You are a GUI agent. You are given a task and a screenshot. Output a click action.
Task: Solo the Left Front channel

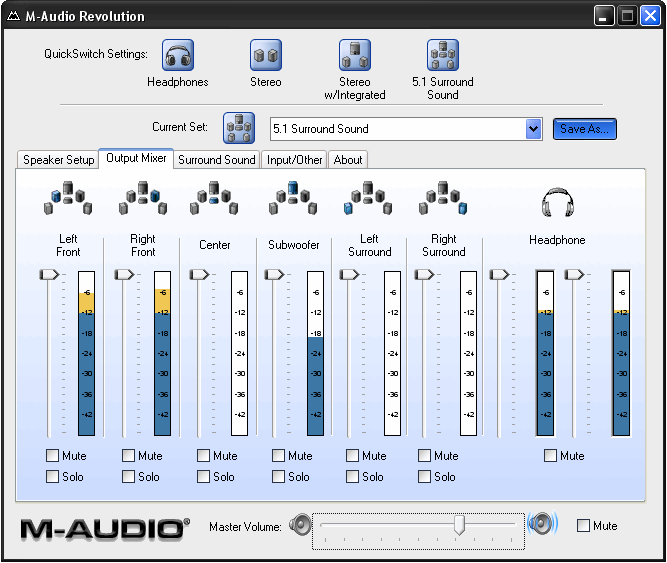[x=52, y=476]
